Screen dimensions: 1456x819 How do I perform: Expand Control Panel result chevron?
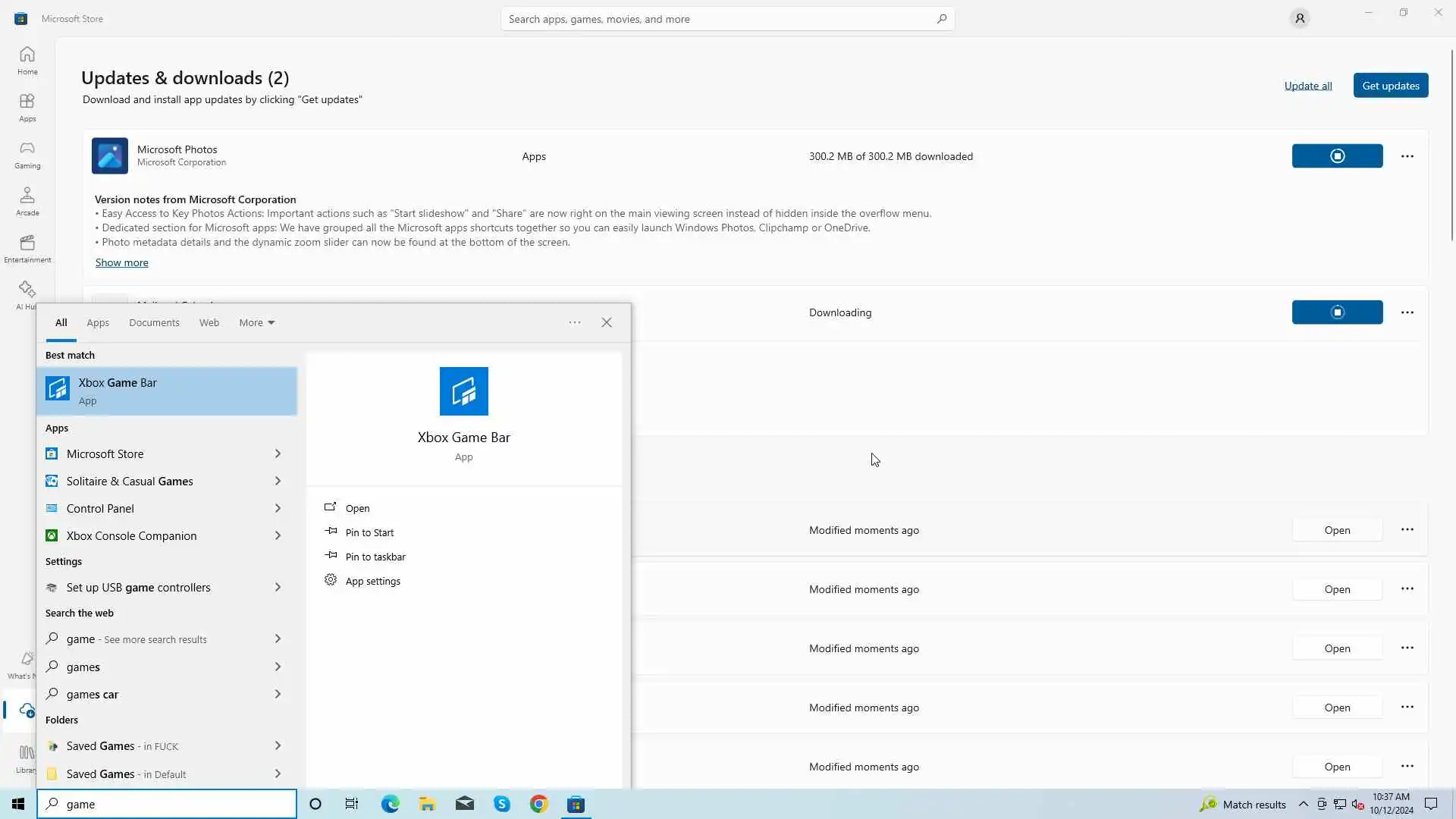click(278, 508)
